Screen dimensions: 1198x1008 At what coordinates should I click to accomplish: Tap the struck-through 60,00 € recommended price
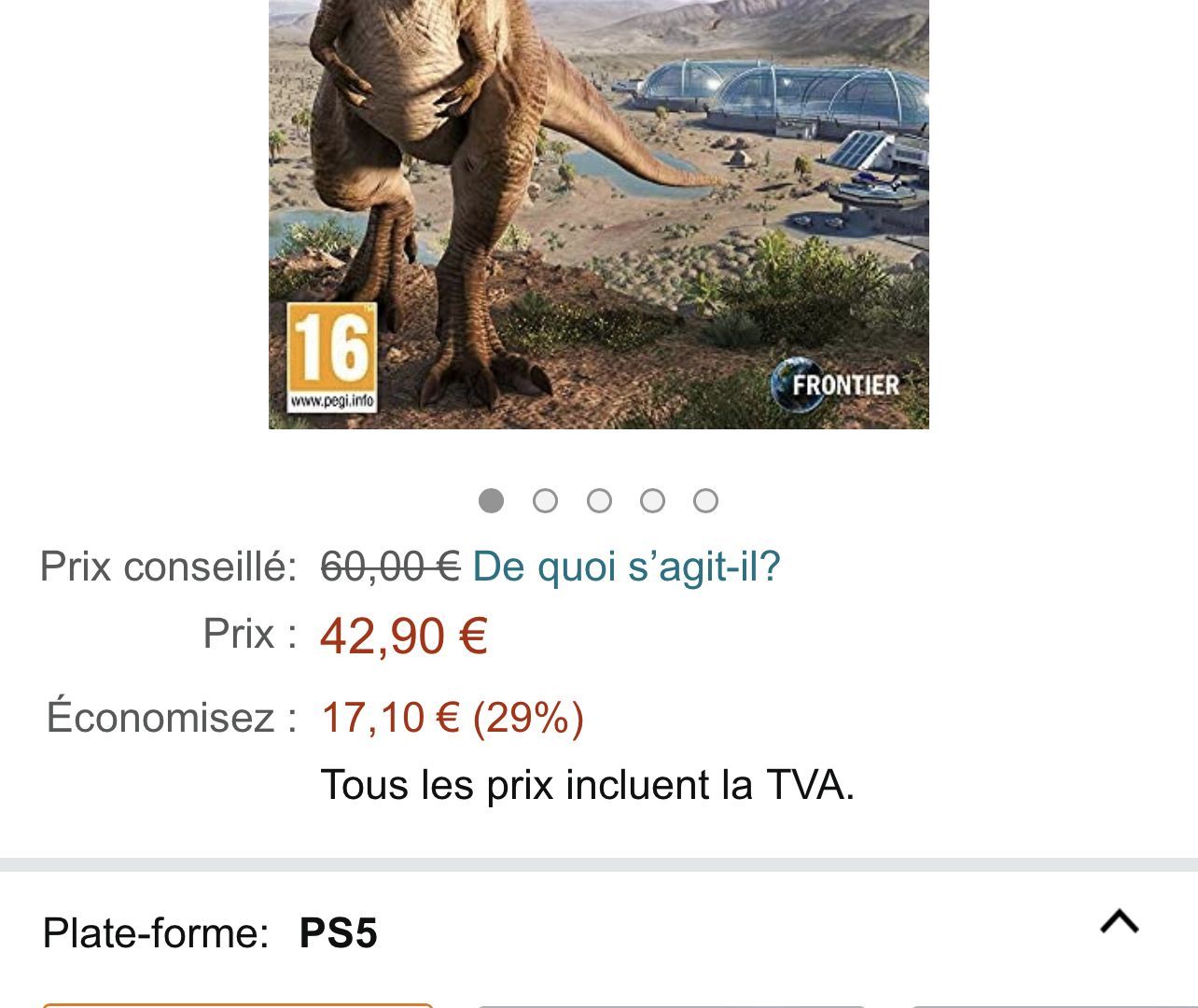(x=390, y=567)
